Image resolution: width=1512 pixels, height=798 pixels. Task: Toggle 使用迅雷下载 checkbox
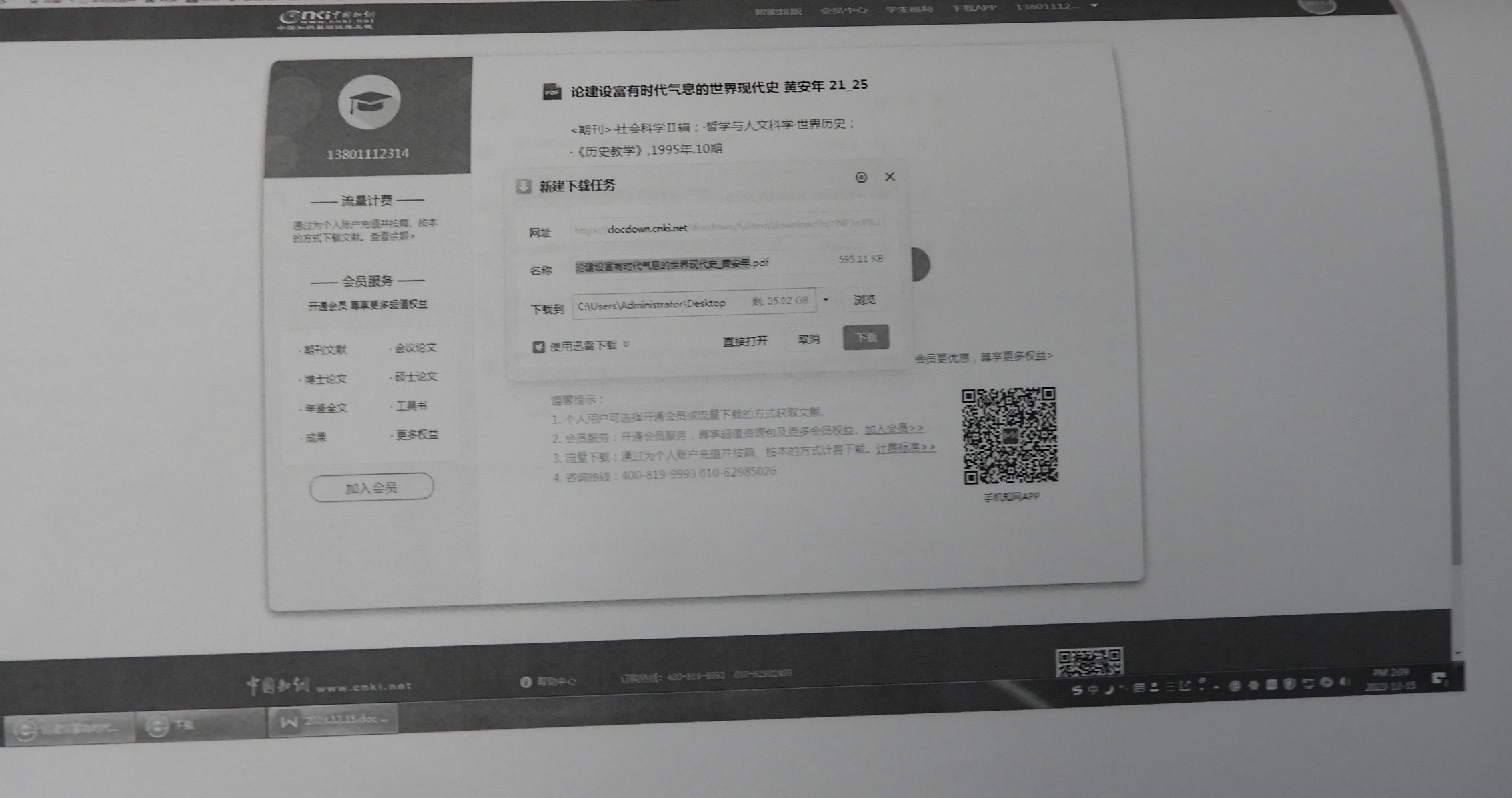538,347
